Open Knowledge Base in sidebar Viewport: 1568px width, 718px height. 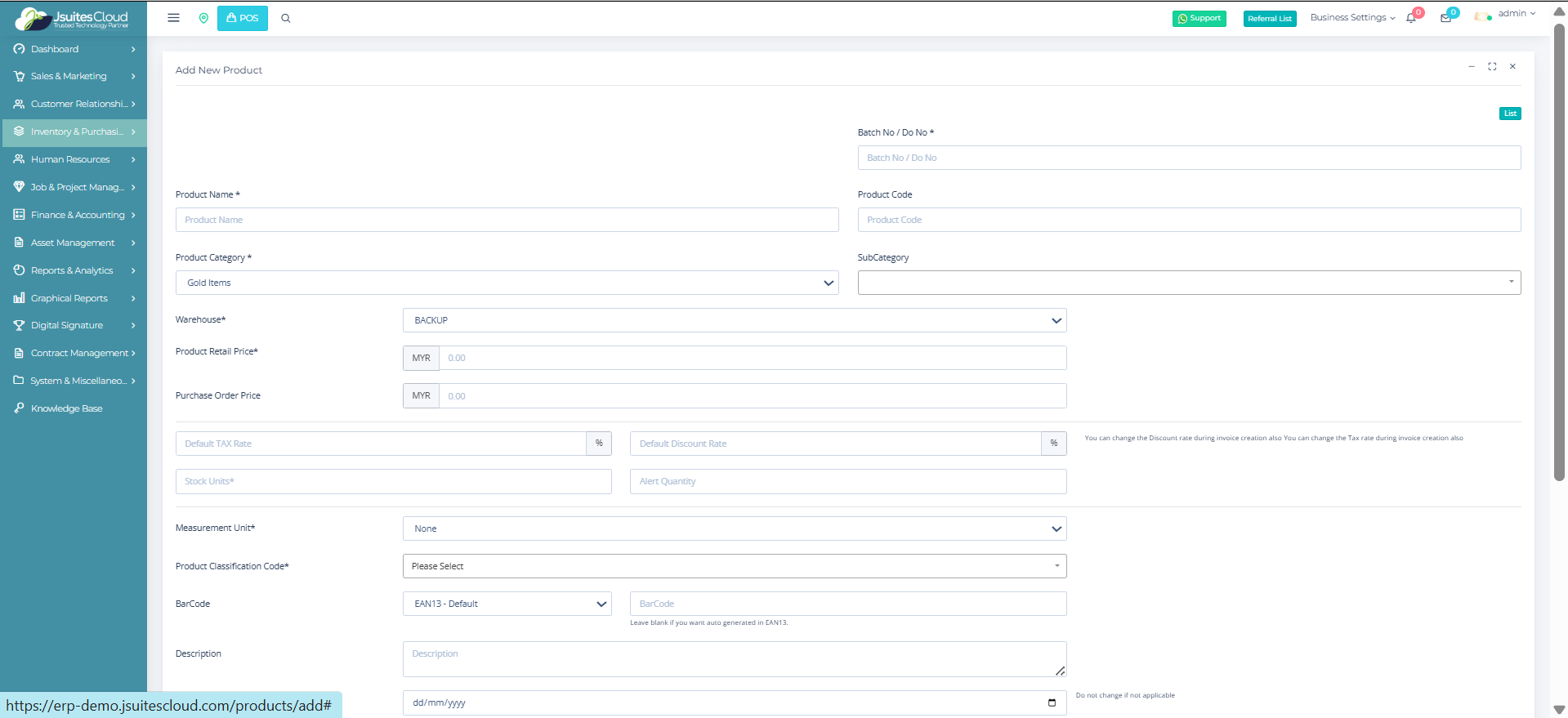click(66, 408)
